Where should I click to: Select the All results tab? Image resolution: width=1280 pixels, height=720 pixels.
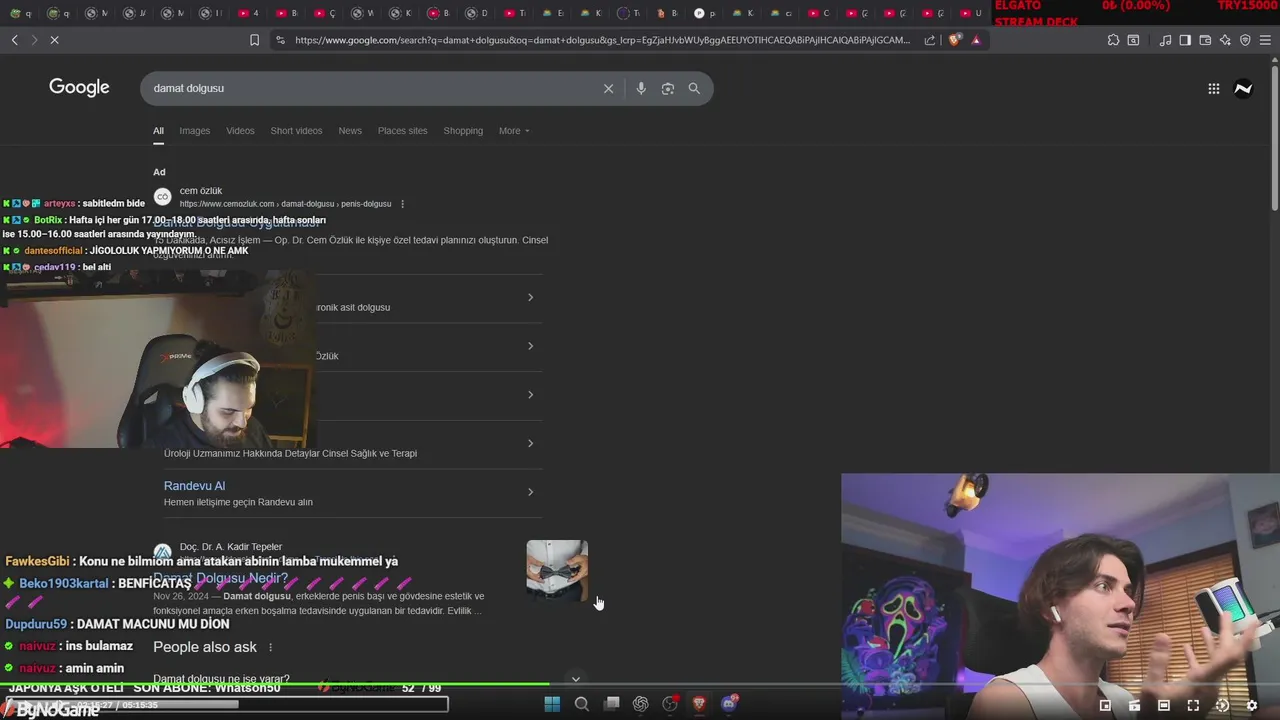pos(158,131)
